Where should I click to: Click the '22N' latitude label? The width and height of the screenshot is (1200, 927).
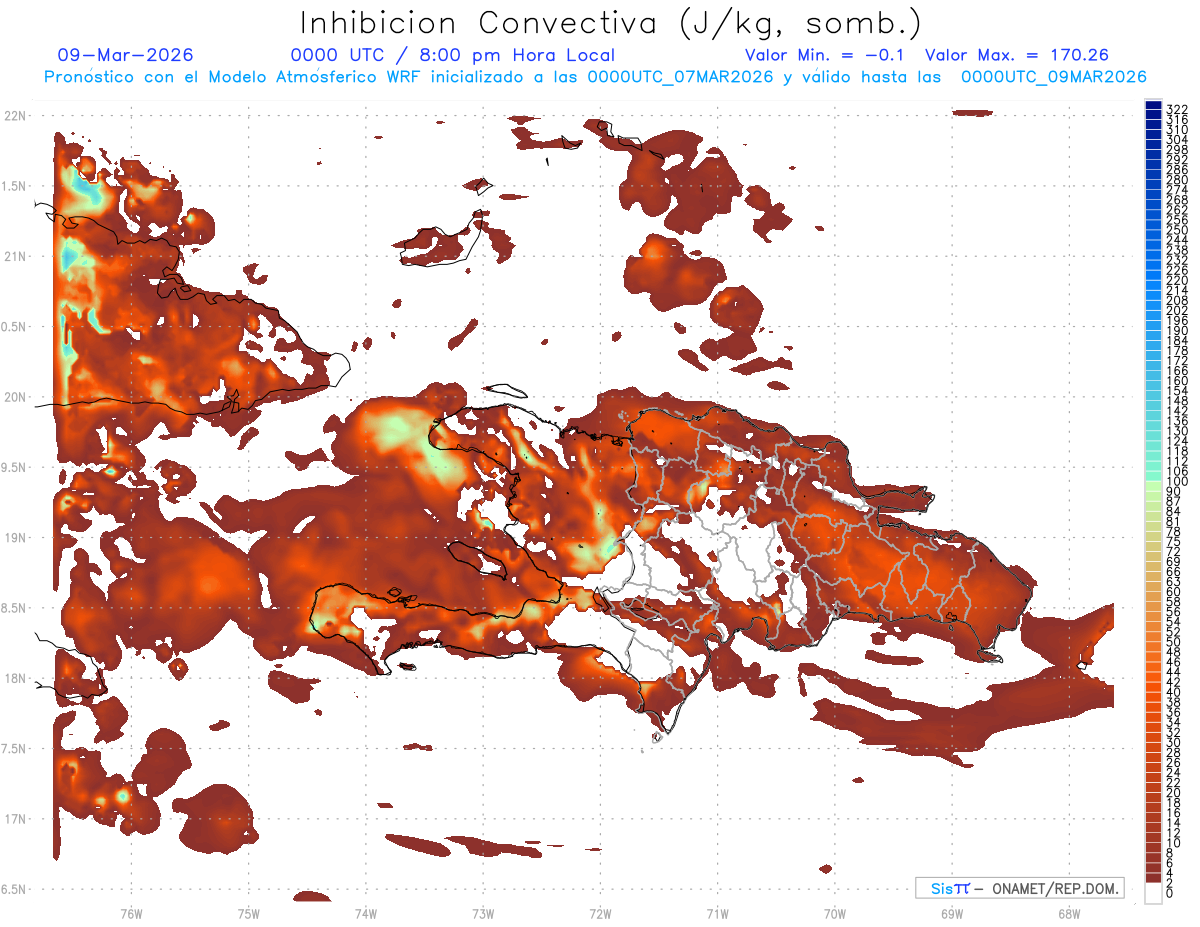pos(15,116)
